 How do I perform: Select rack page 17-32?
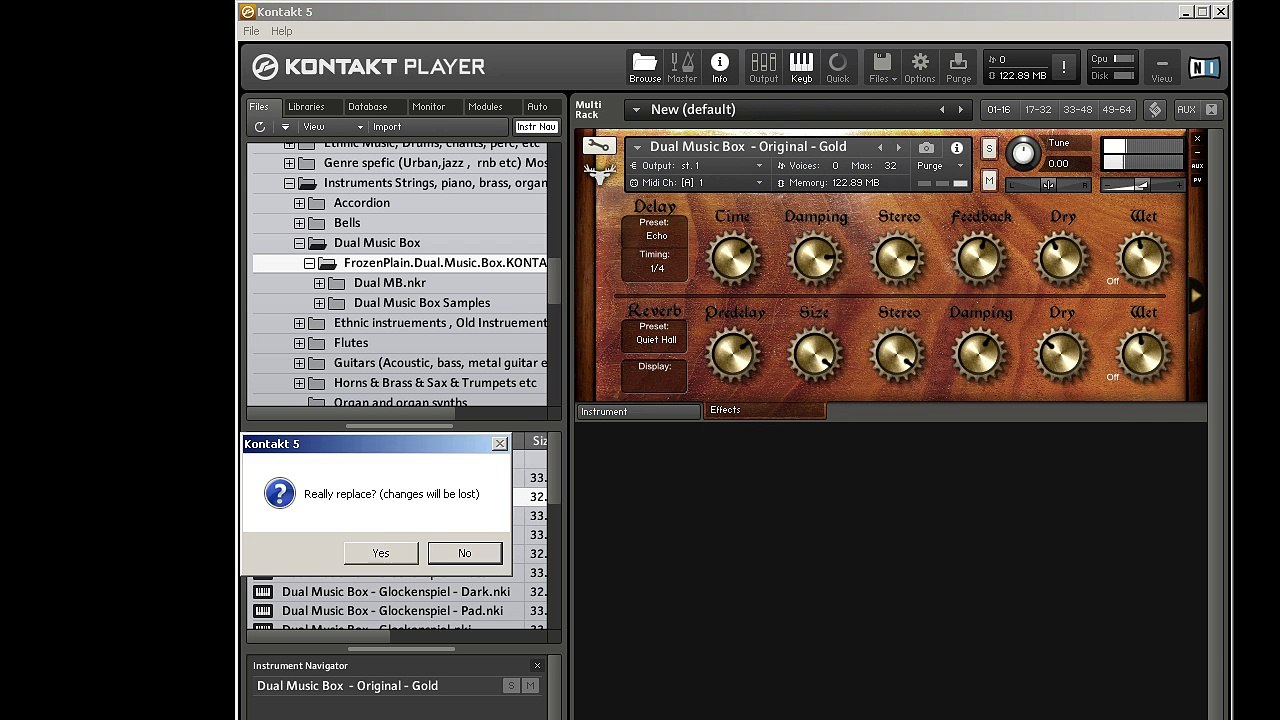coord(1038,109)
